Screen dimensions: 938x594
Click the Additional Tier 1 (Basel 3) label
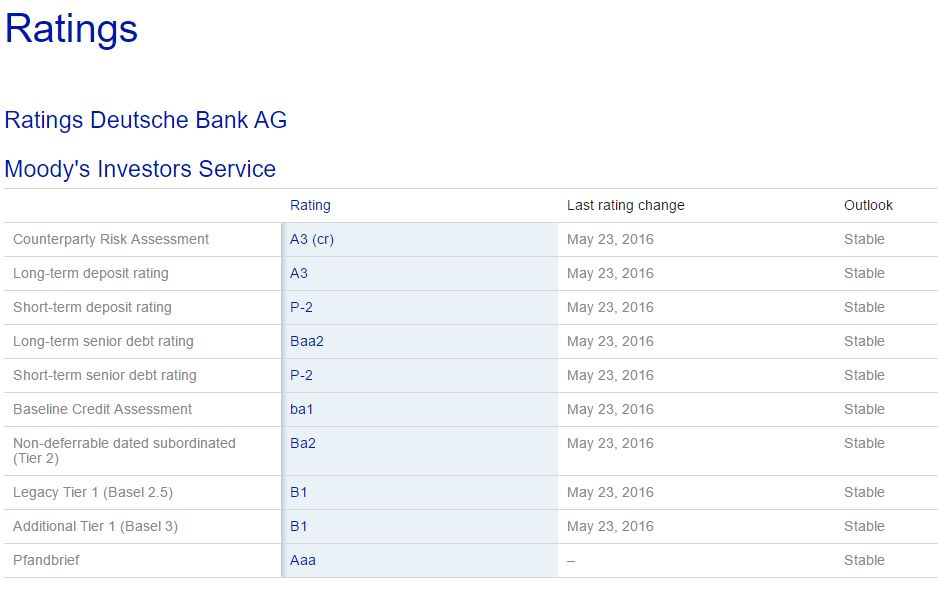(x=95, y=526)
